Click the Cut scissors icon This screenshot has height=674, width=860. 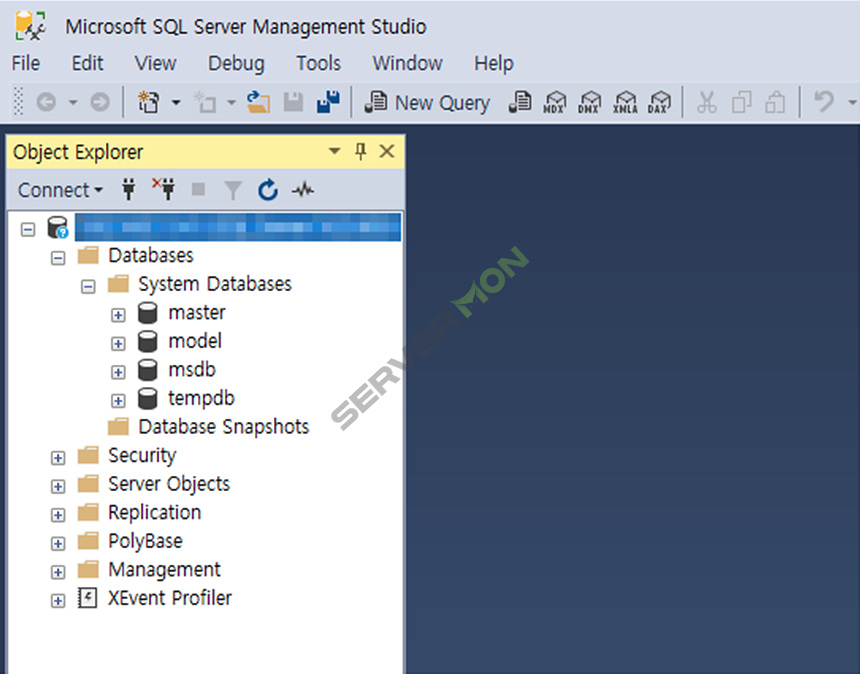(706, 102)
